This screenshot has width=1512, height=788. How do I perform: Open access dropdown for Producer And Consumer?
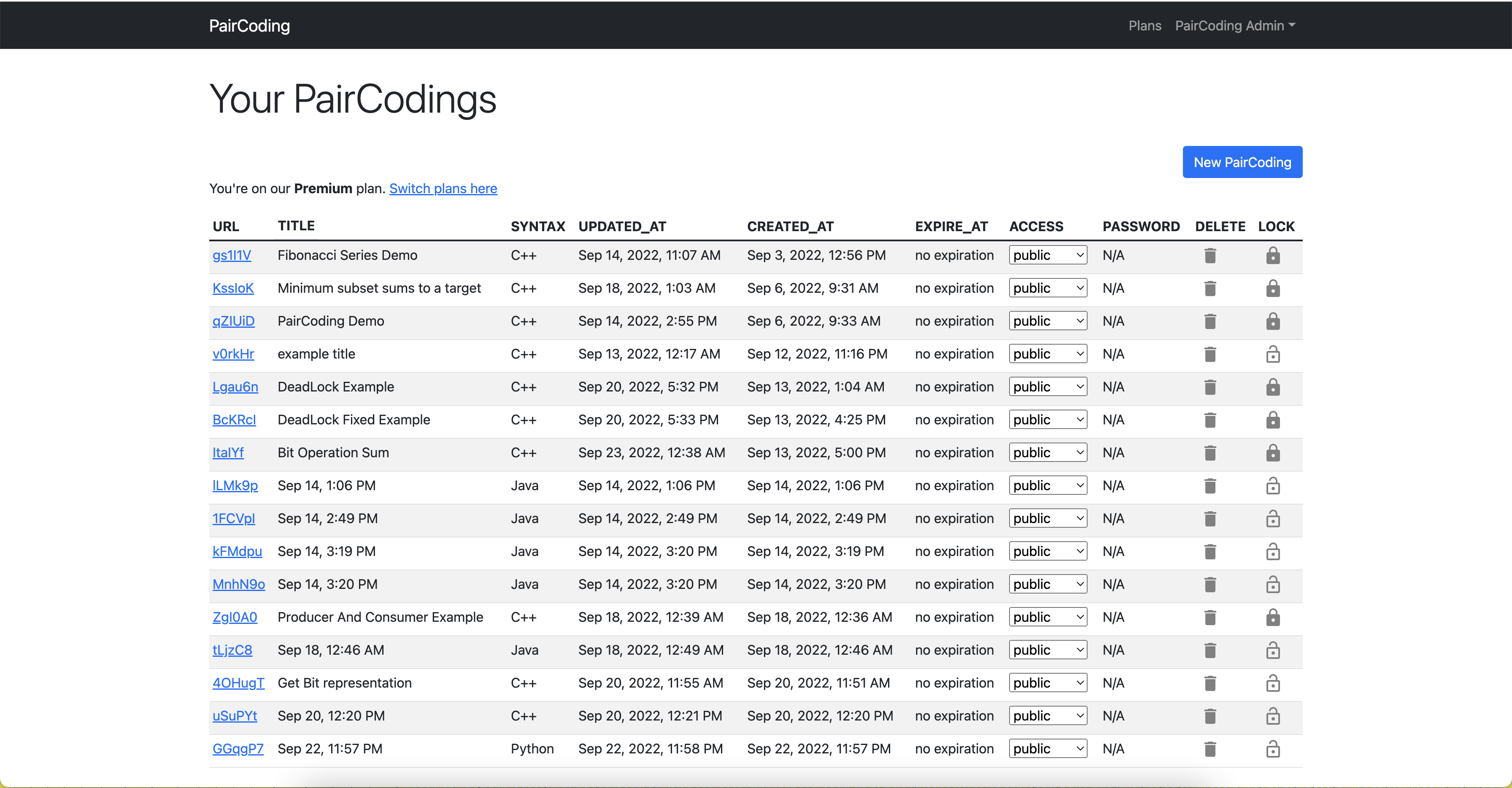tap(1048, 617)
